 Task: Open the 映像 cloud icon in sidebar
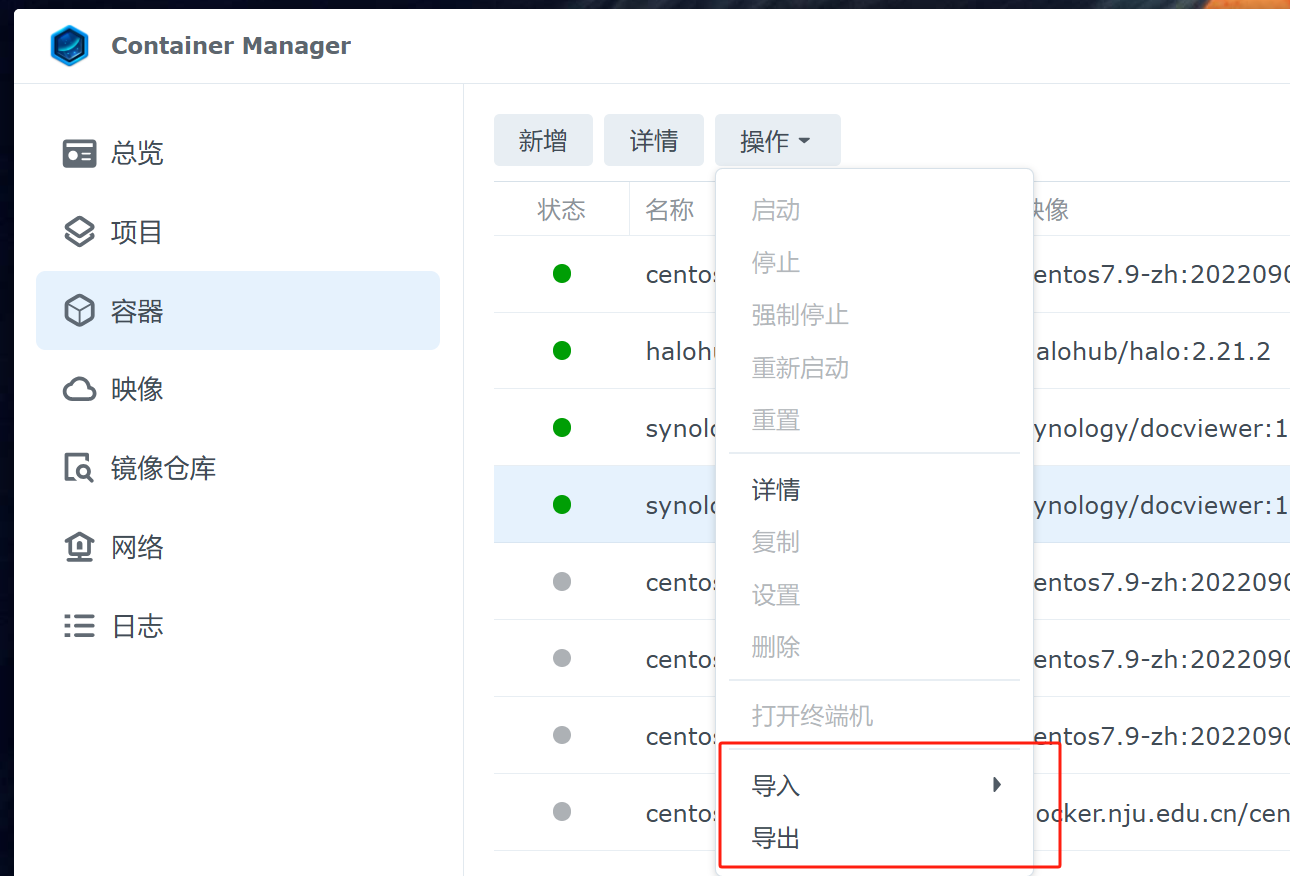pyautogui.click(x=79, y=389)
